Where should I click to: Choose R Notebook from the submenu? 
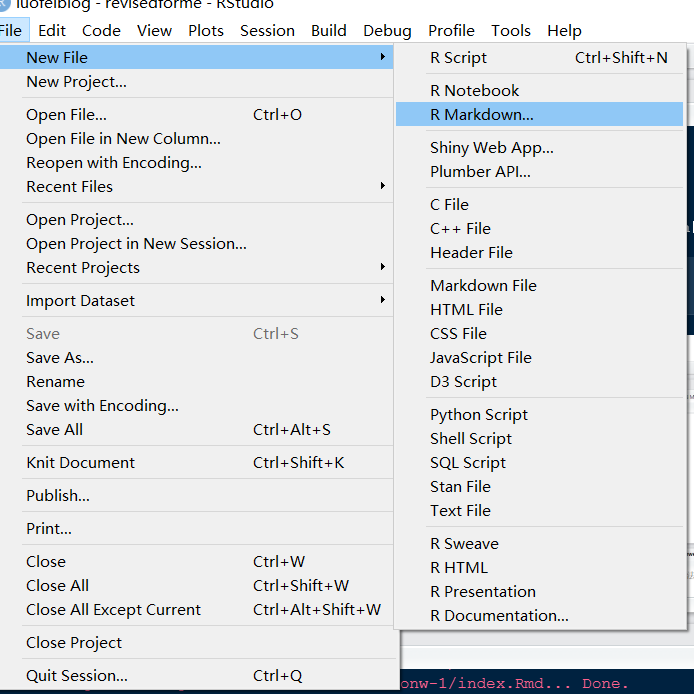click(x=475, y=91)
